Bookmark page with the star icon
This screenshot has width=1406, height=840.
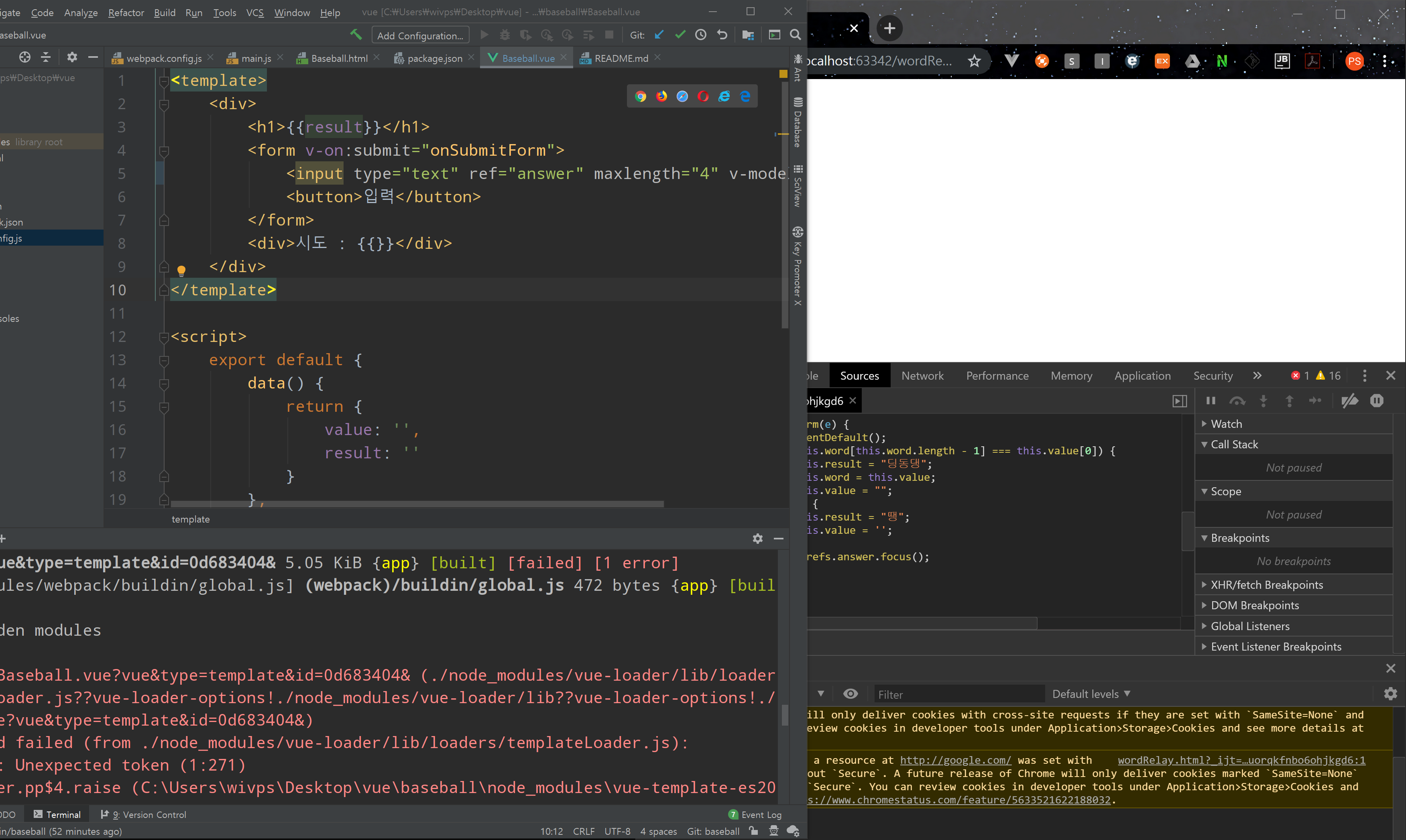[974, 61]
